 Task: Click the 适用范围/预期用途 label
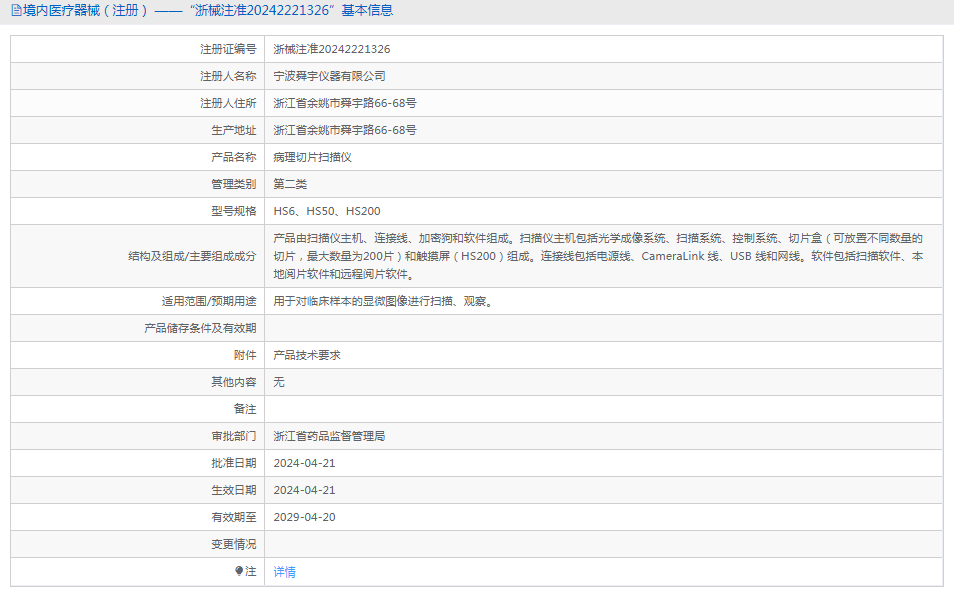click(209, 301)
